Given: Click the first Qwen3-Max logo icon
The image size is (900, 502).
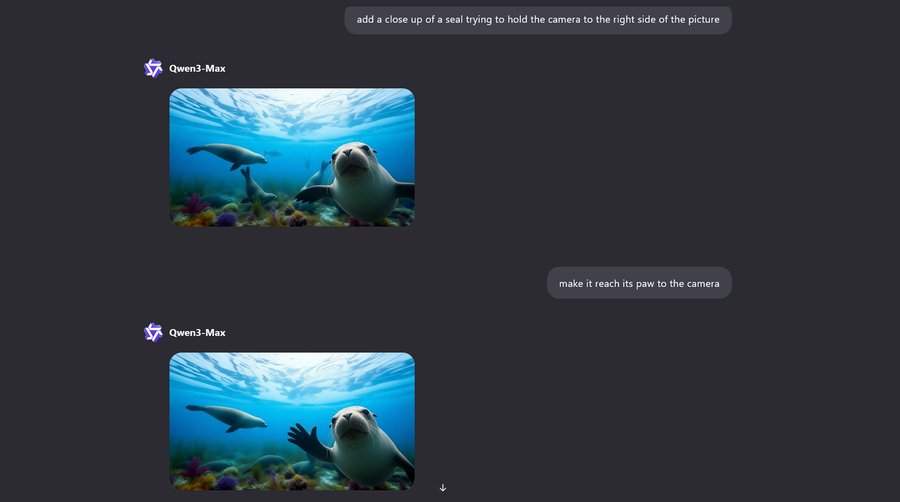Looking at the screenshot, I should click(153, 68).
